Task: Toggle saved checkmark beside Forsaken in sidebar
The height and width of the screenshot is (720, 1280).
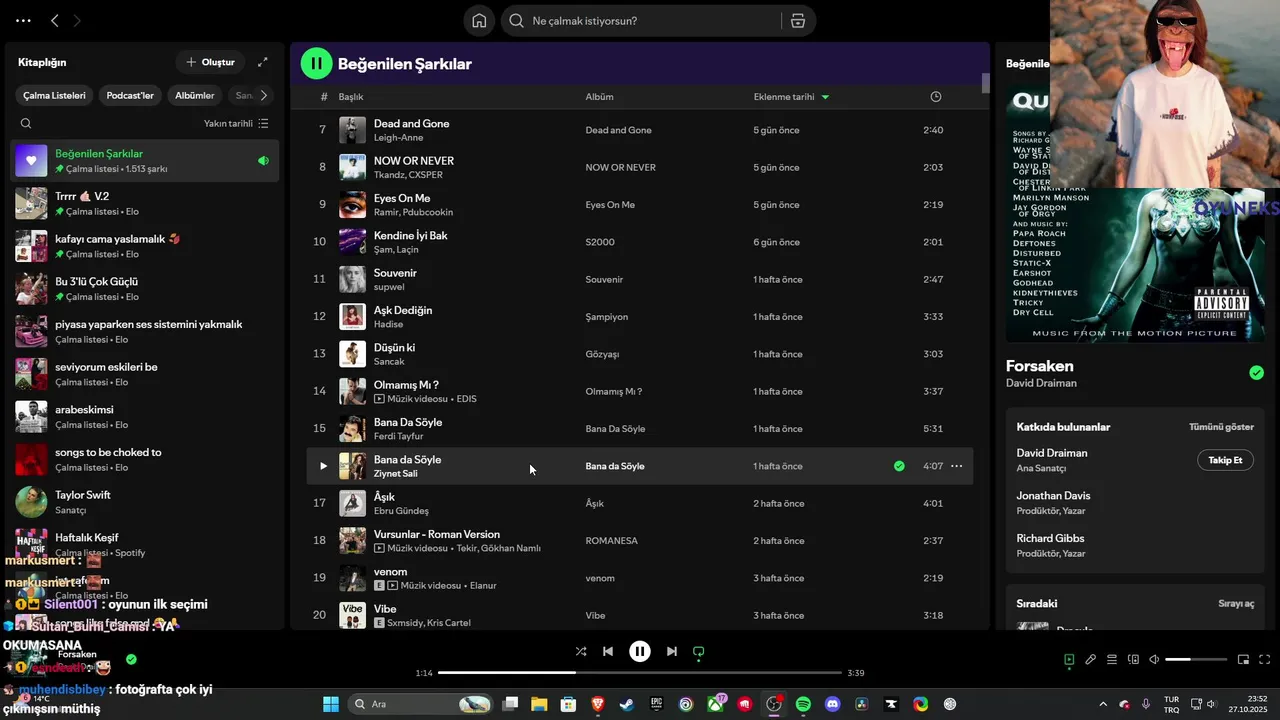Action: (x=1256, y=373)
